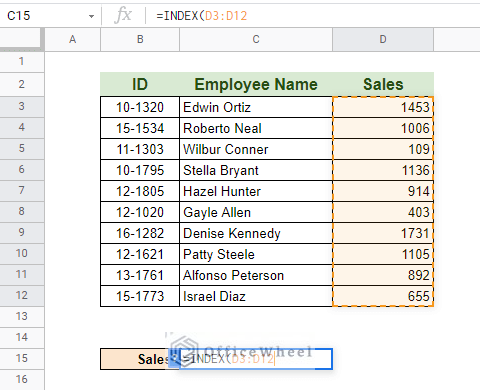Click into the formula bar text
Image resolution: width=480 pixels, height=390 pixels.
(202, 16)
